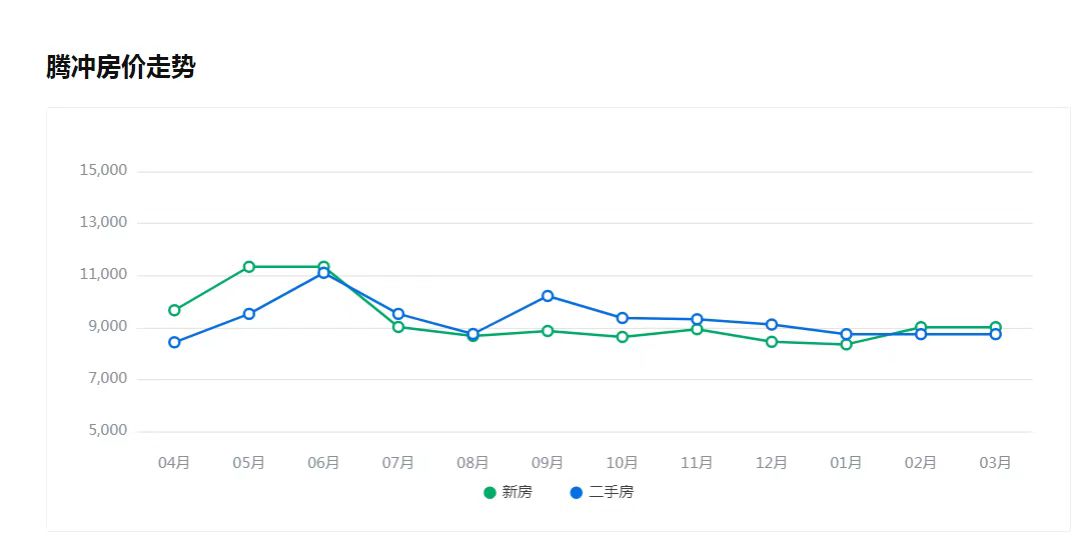Select the blue 二手房 point at 07月
The width and height of the screenshot is (1072, 547).
tap(398, 314)
